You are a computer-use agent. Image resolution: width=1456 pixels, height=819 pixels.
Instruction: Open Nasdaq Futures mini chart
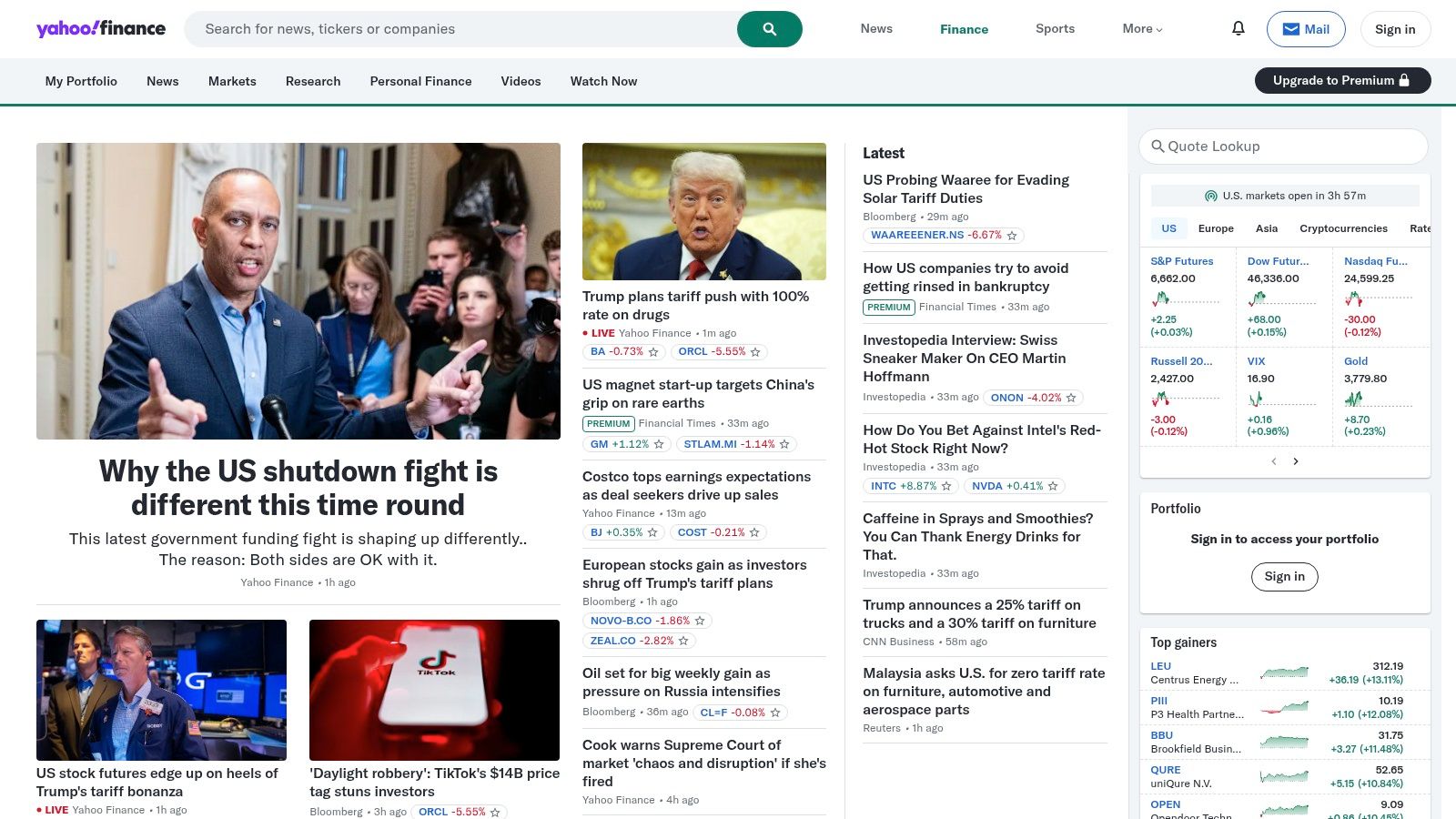click(x=1379, y=298)
